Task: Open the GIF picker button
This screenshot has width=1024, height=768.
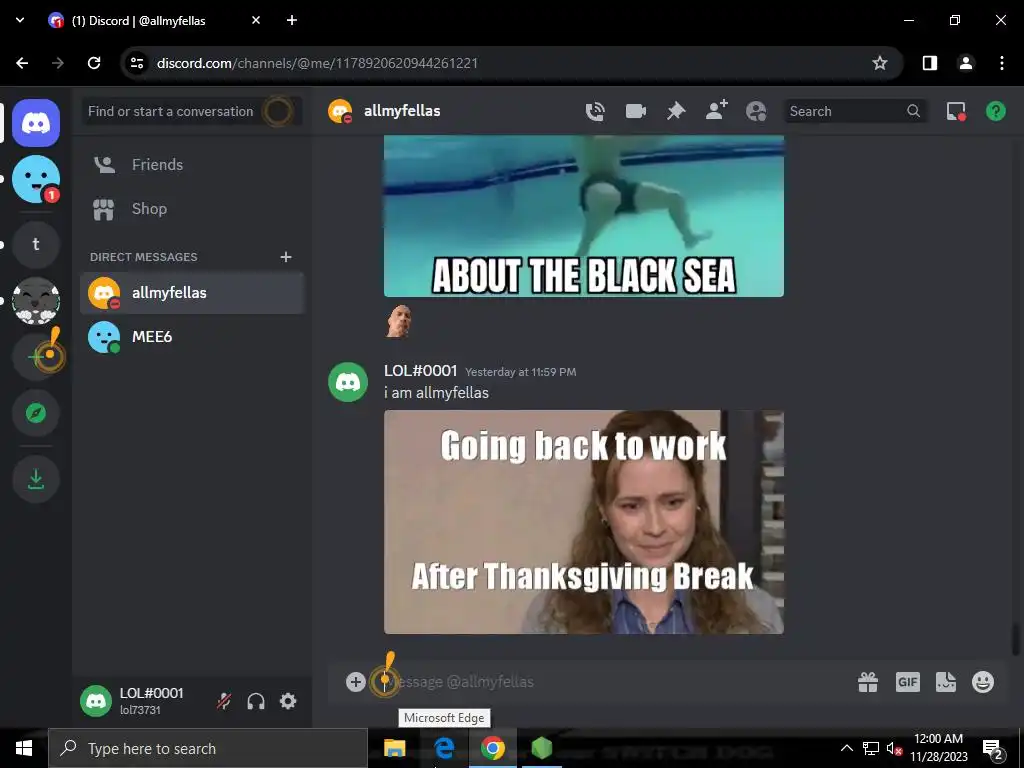Action: pyautogui.click(x=908, y=682)
